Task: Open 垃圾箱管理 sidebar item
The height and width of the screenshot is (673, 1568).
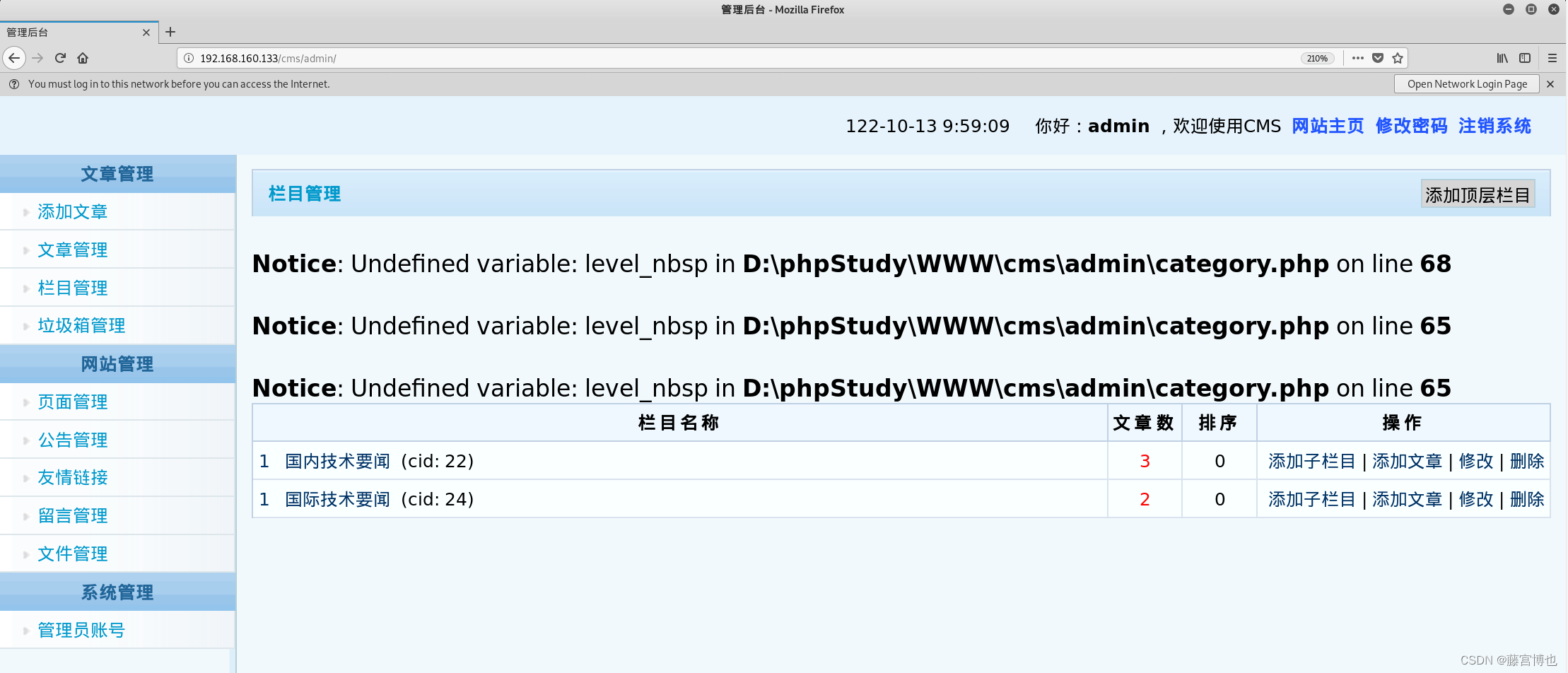Action: 81,326
